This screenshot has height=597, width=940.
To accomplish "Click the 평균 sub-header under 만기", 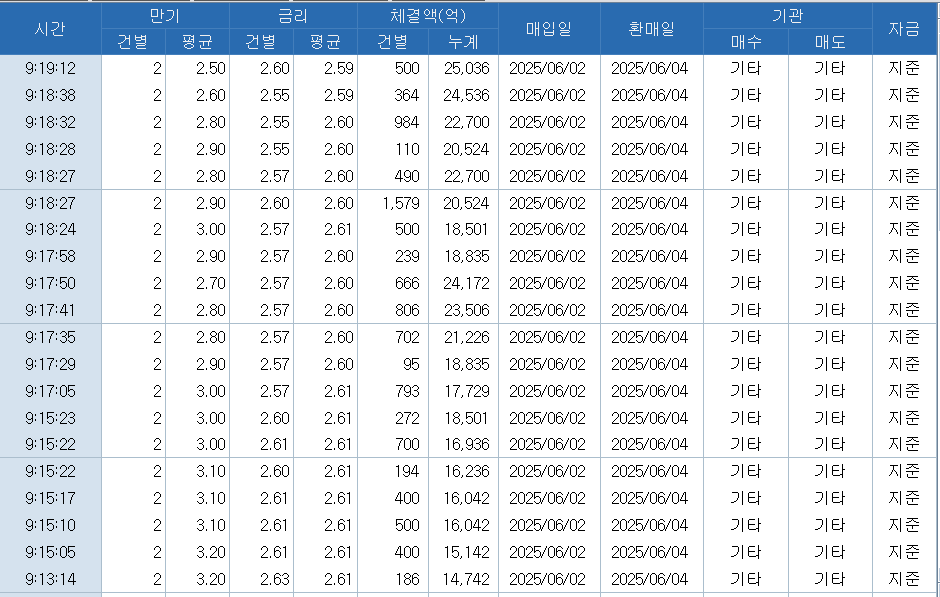I will point(197,42).
